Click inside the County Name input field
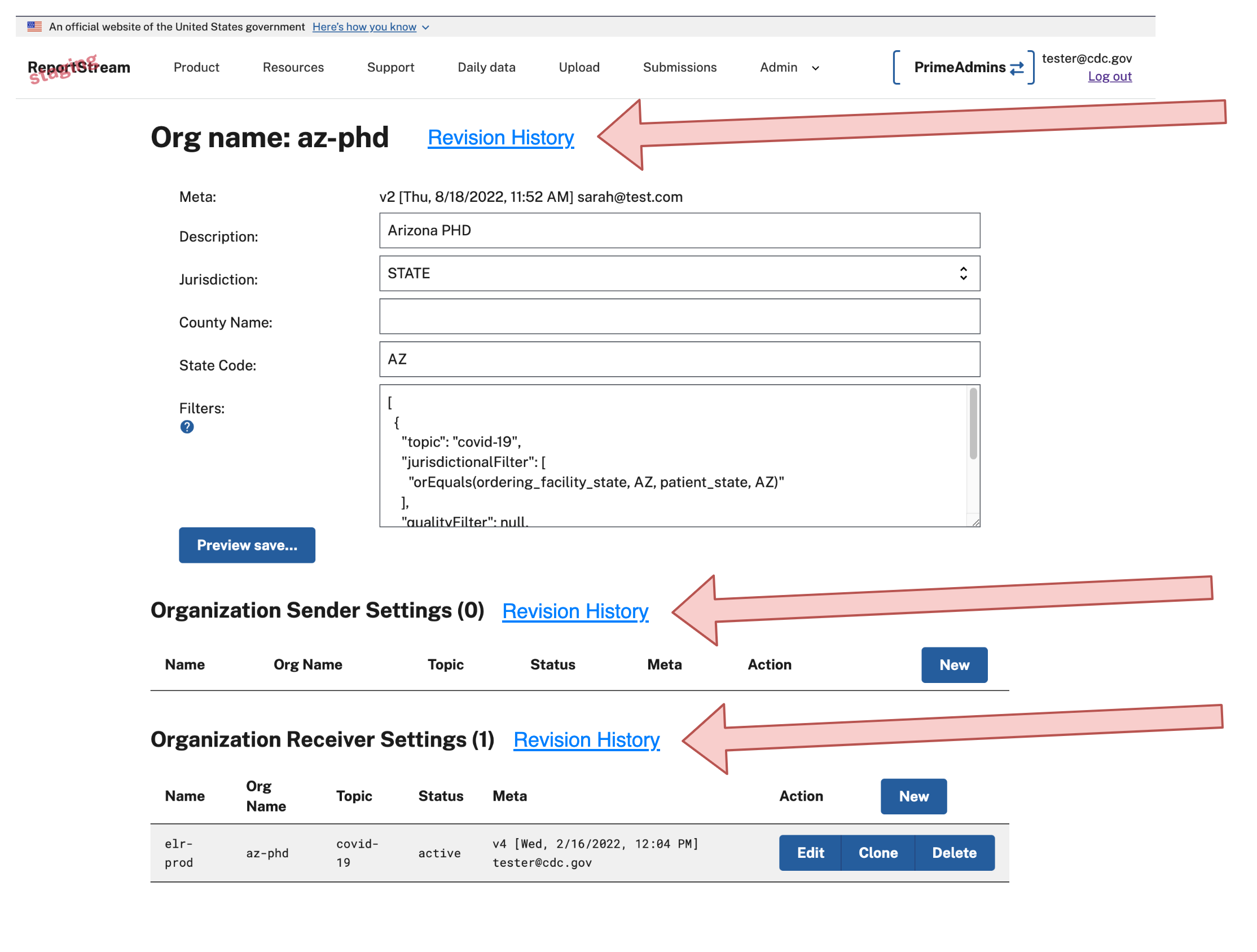This screenshot has width=1257, height=952. (x=679, y=316)
